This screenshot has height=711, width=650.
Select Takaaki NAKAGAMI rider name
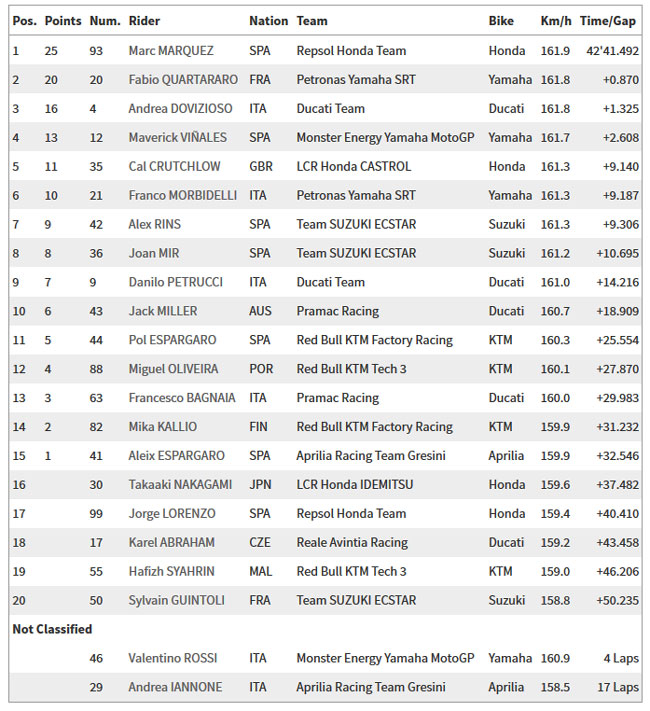[x=180, y=484]
